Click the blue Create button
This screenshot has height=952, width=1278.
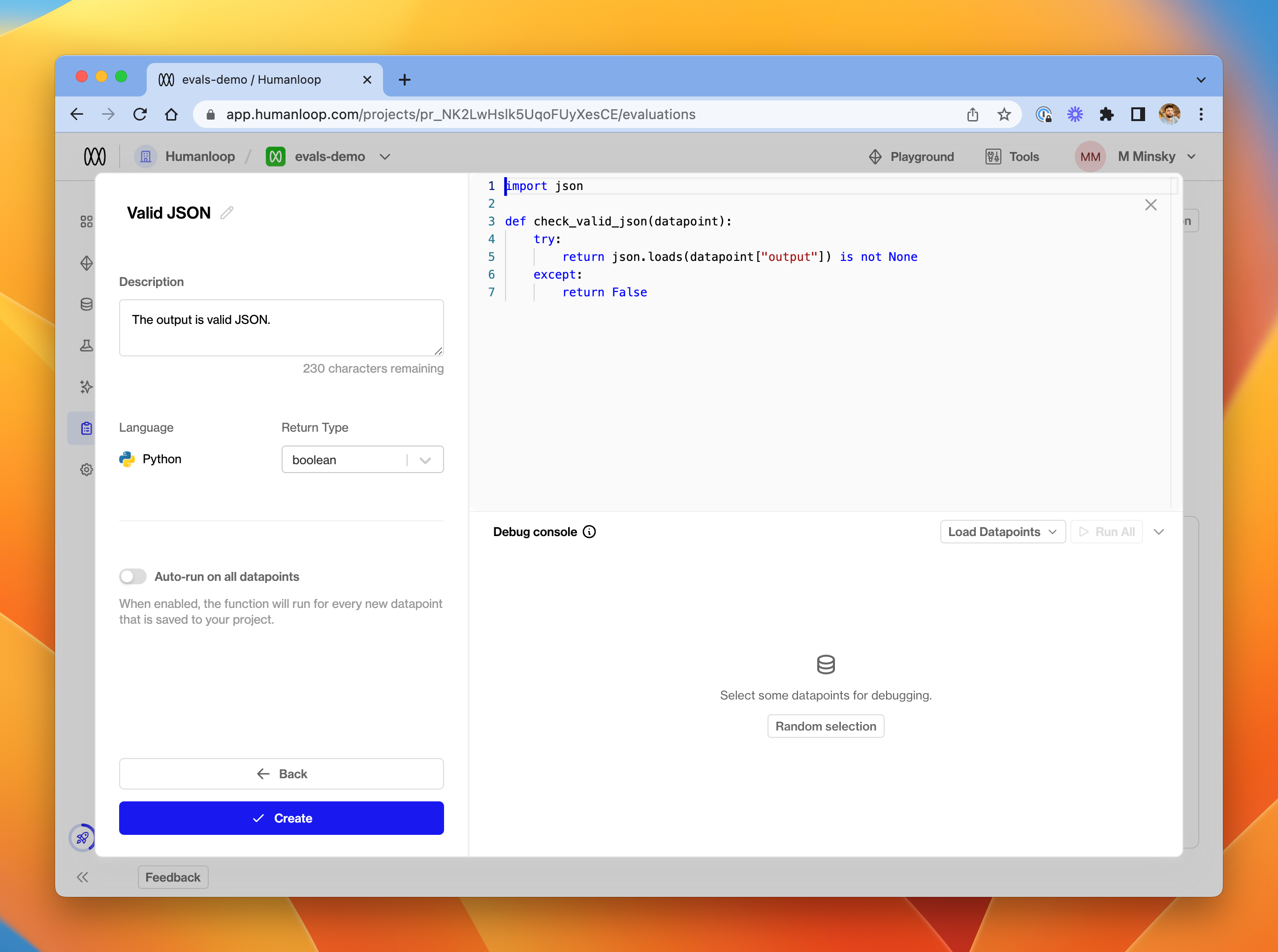pos(281,818)
